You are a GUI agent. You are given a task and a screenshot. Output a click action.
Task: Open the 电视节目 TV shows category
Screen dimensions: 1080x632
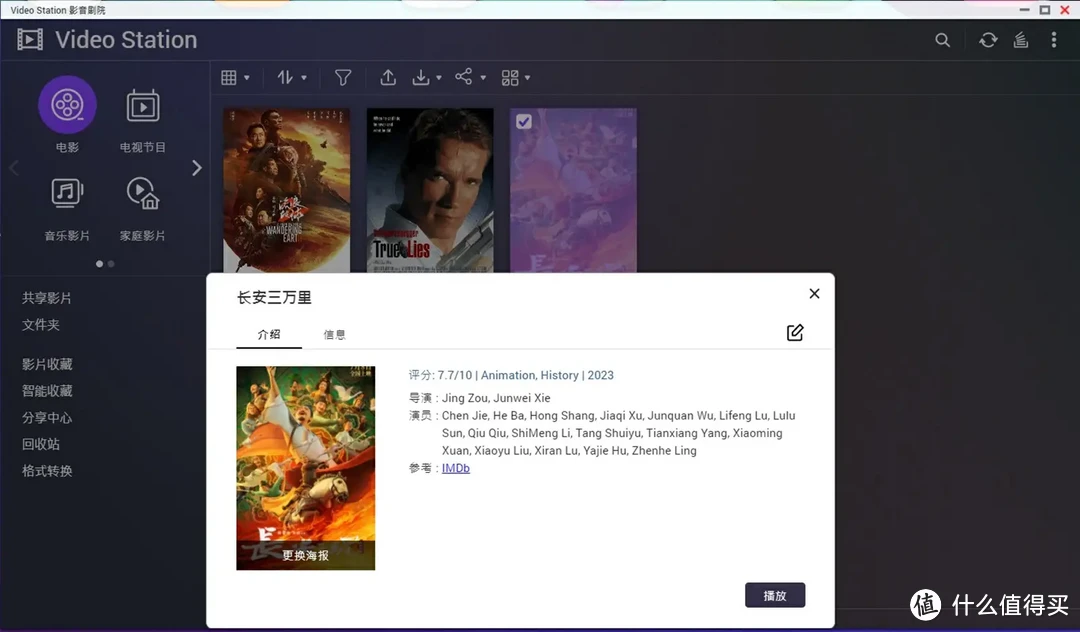click(143, 105)
